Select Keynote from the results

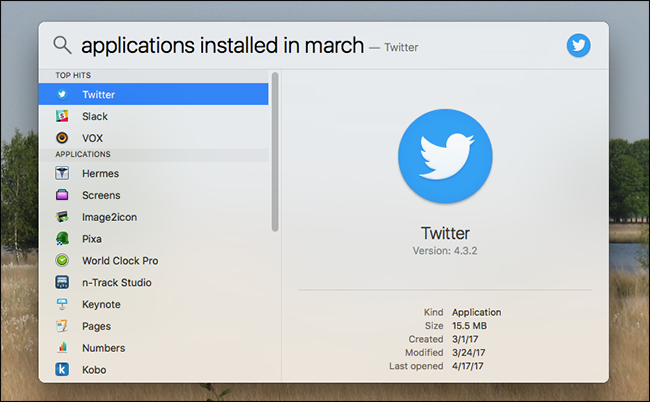pyautogui.click(x=153, y=304)
